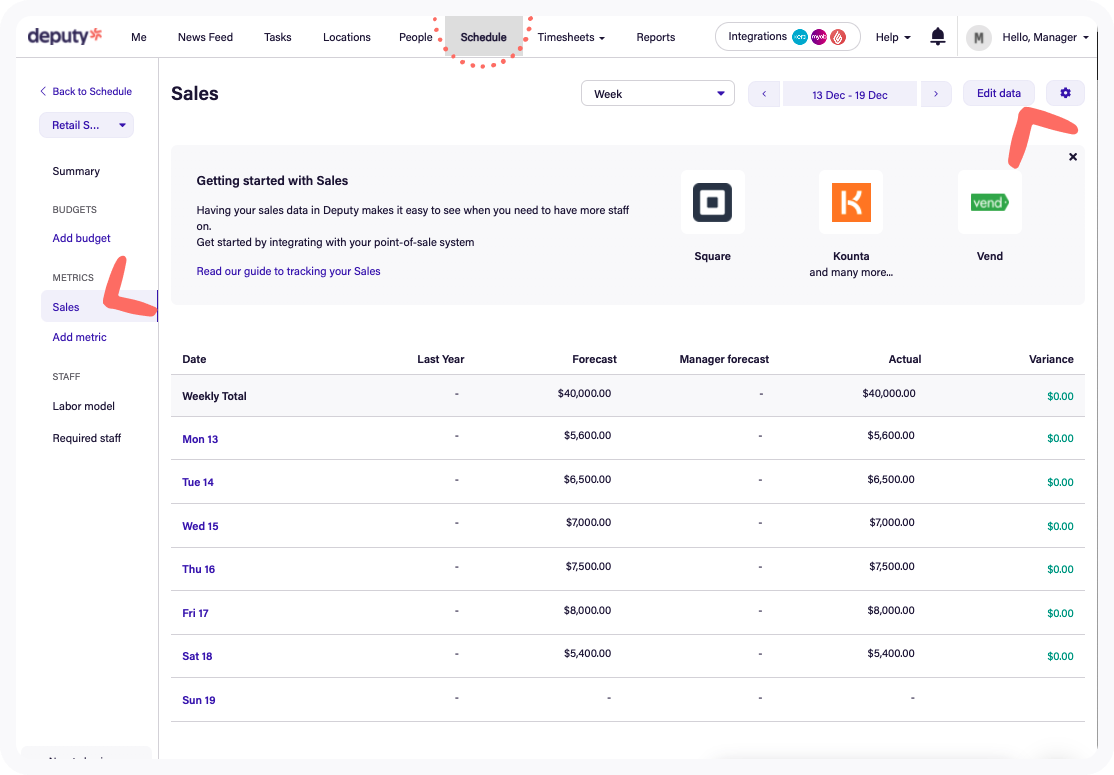Open the Week period dropdown
1114x775 pixels.
click(658, 94)
